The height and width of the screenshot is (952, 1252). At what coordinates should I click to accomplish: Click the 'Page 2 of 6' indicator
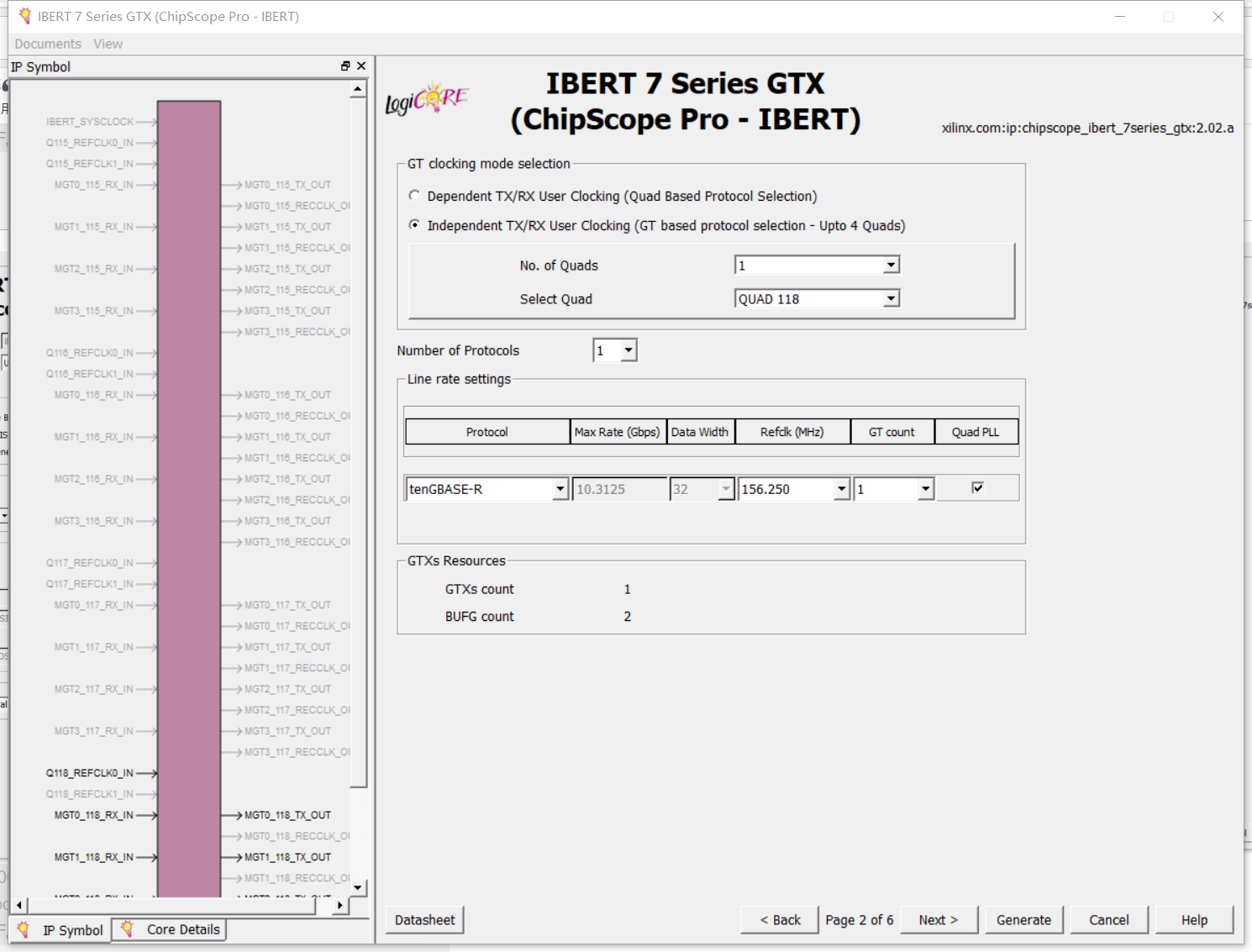click(x=859, y=920)
